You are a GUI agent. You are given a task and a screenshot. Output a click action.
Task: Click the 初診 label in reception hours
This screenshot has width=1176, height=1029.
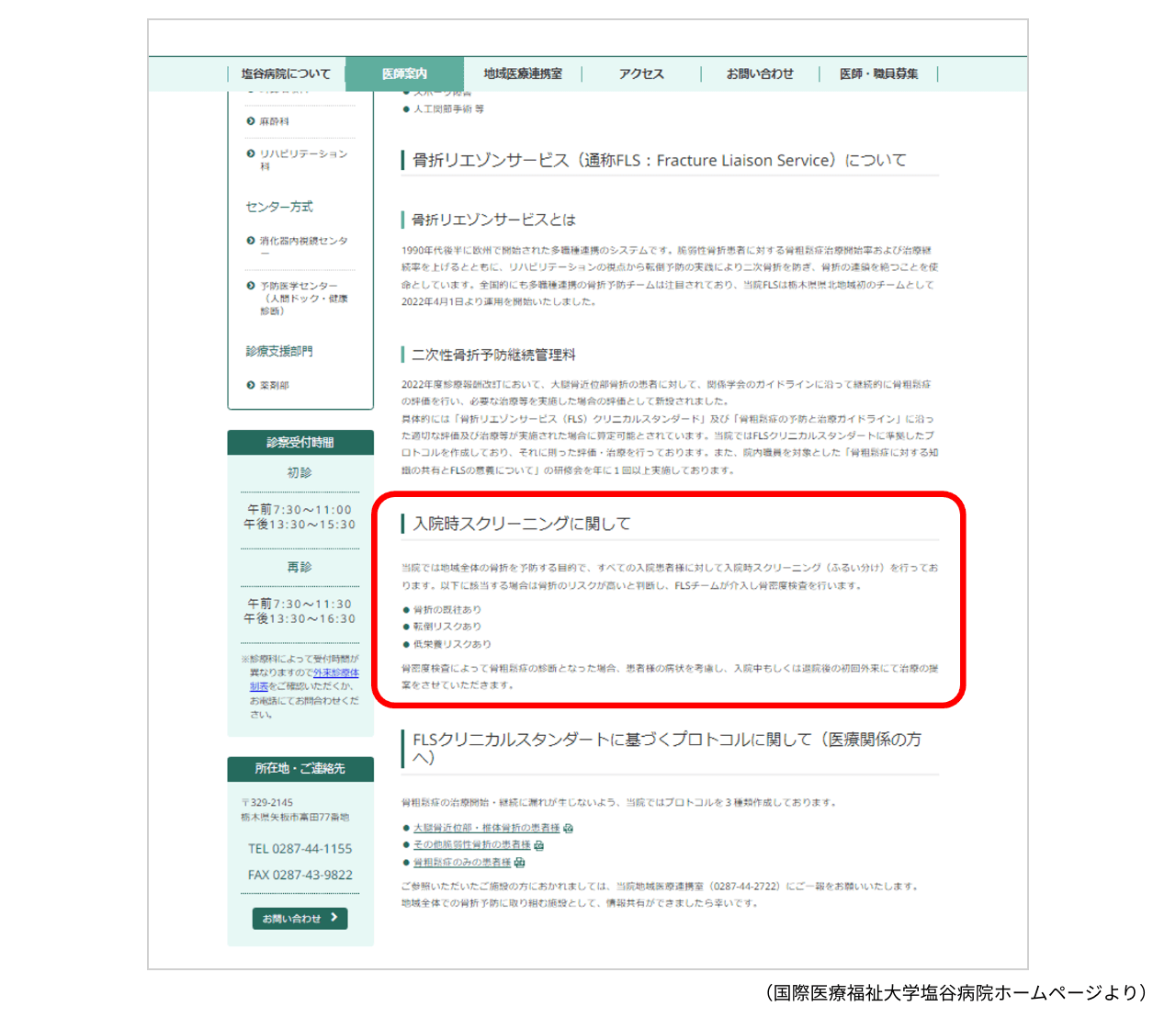point(300,472)
